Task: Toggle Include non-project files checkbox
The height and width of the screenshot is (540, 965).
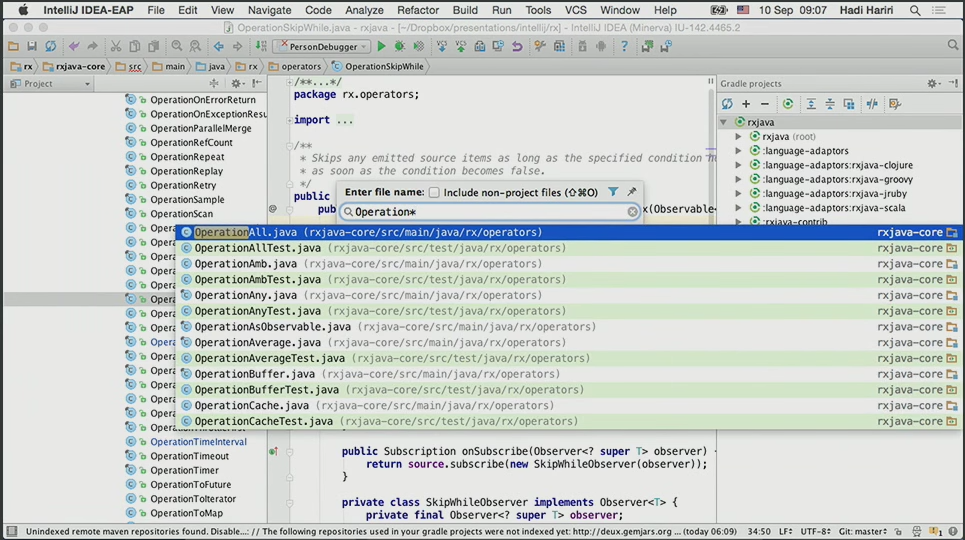Action: click(434, 192)
